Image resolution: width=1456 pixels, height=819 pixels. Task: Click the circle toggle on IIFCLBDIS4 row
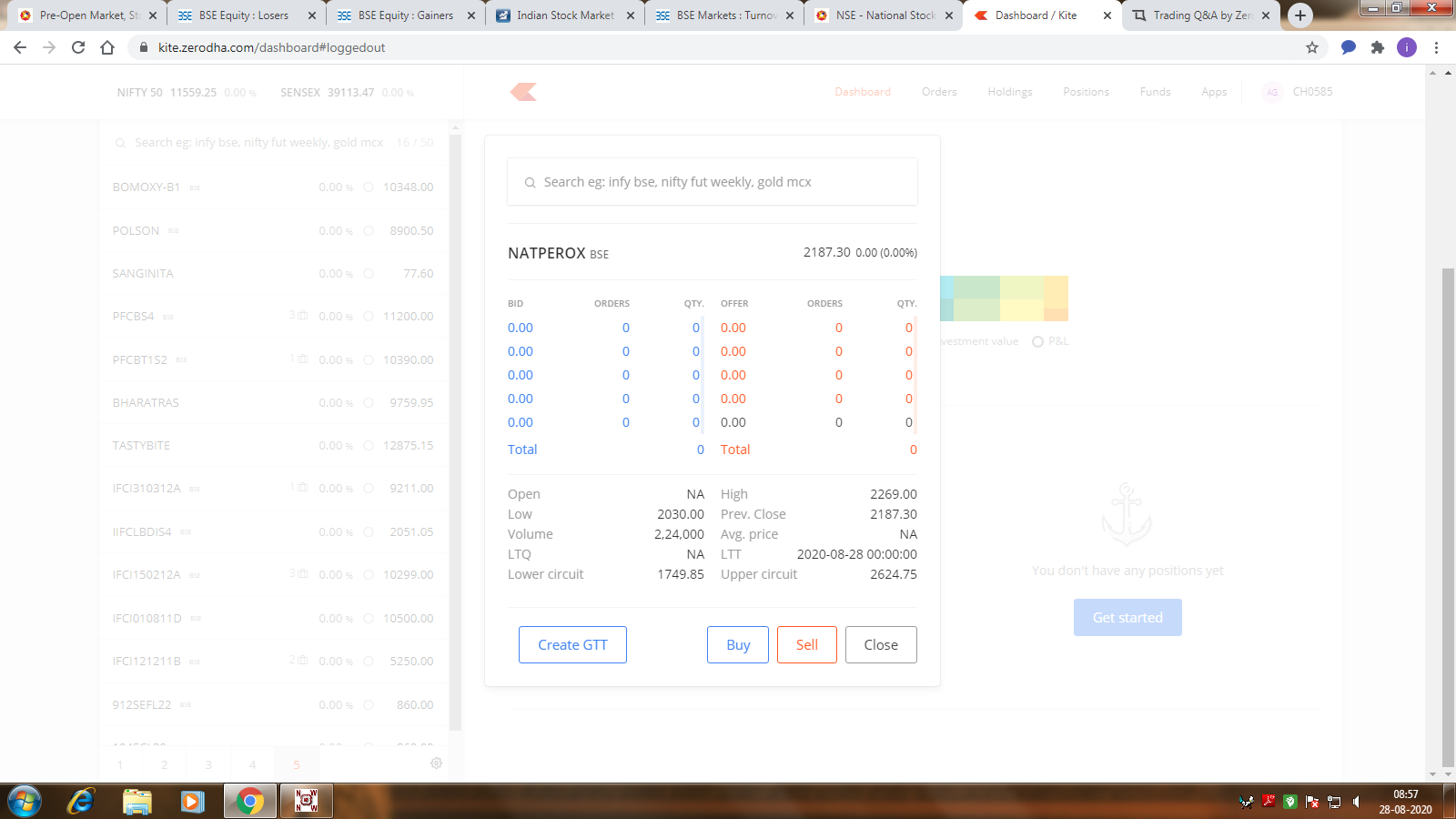click(x=369, y=532)
